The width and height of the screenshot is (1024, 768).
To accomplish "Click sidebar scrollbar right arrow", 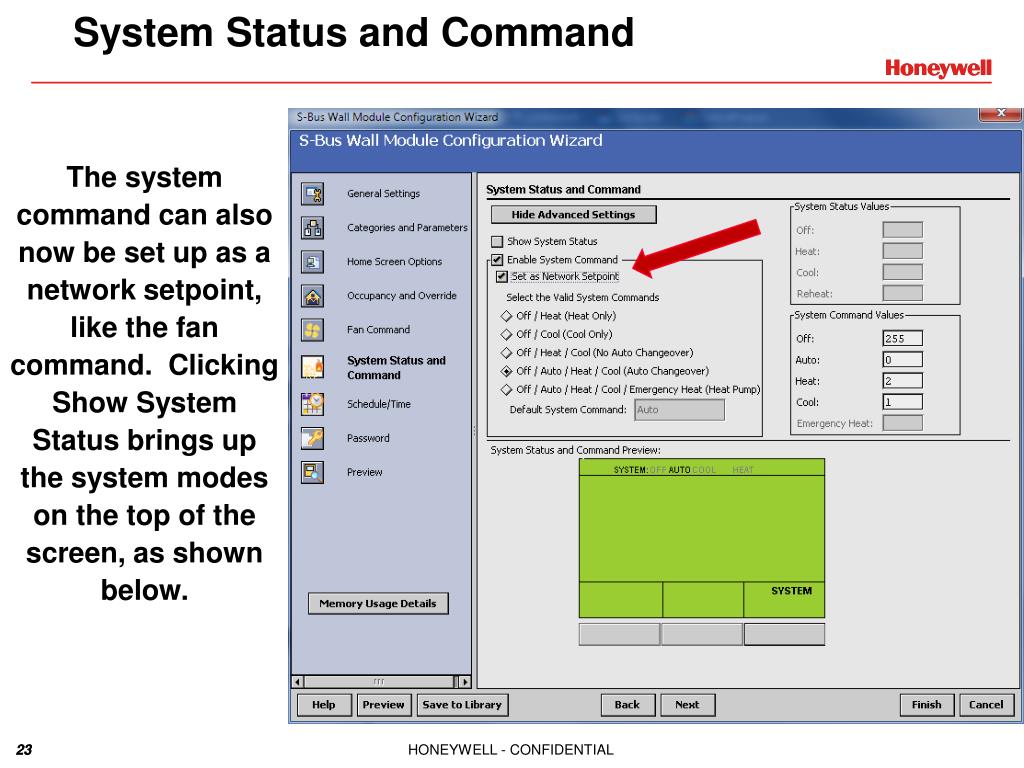I will pyautogui.click(x=464, y=682).
